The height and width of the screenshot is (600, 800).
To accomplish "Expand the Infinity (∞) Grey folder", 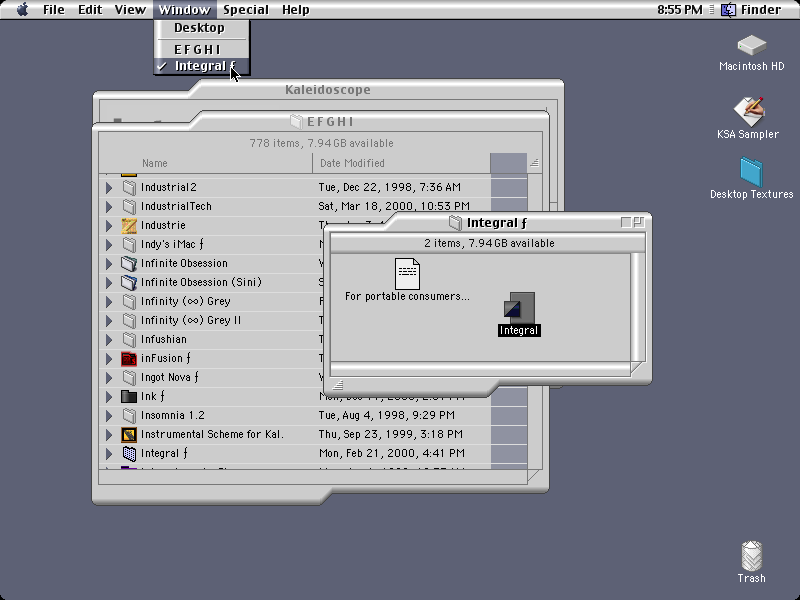I will coord(109,302).
